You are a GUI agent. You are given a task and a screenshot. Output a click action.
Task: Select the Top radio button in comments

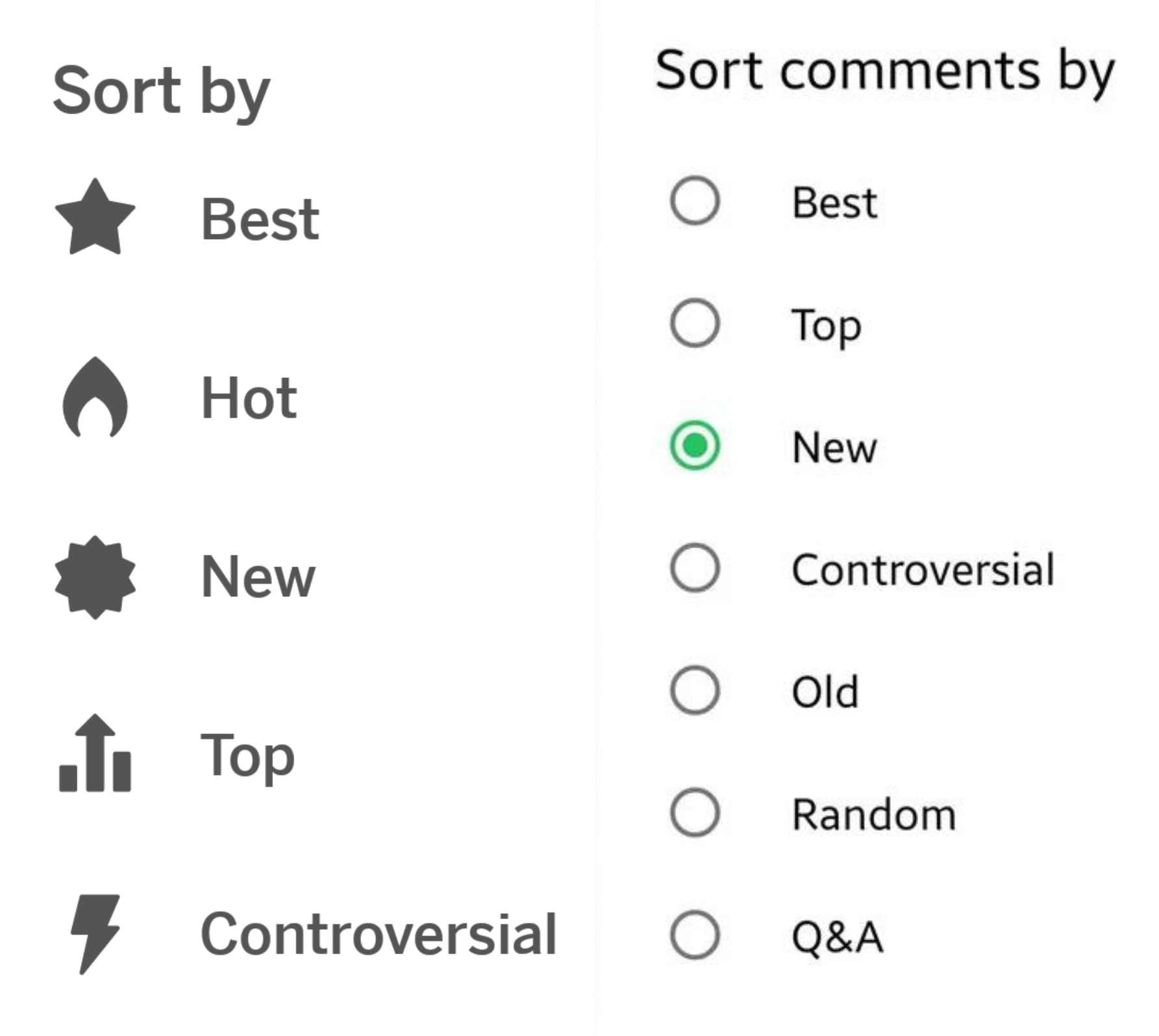(x=695, y=323)
